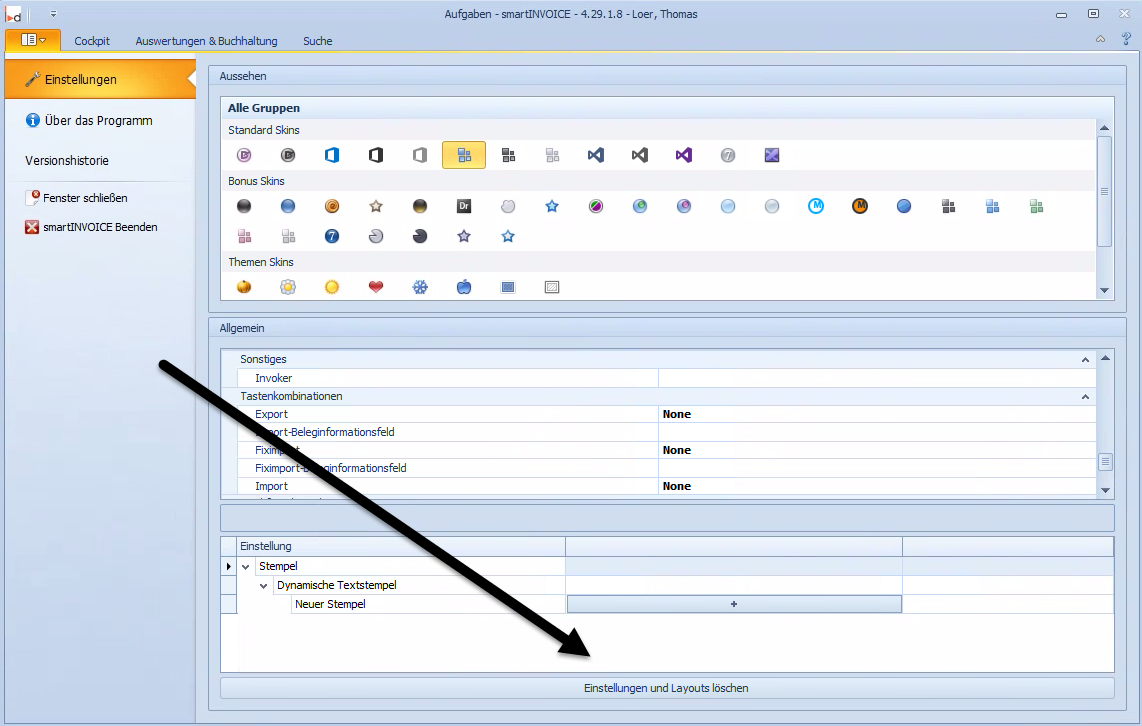
Task: Select the red heart Valentine theme skin
Action: [x=376, y=287]
